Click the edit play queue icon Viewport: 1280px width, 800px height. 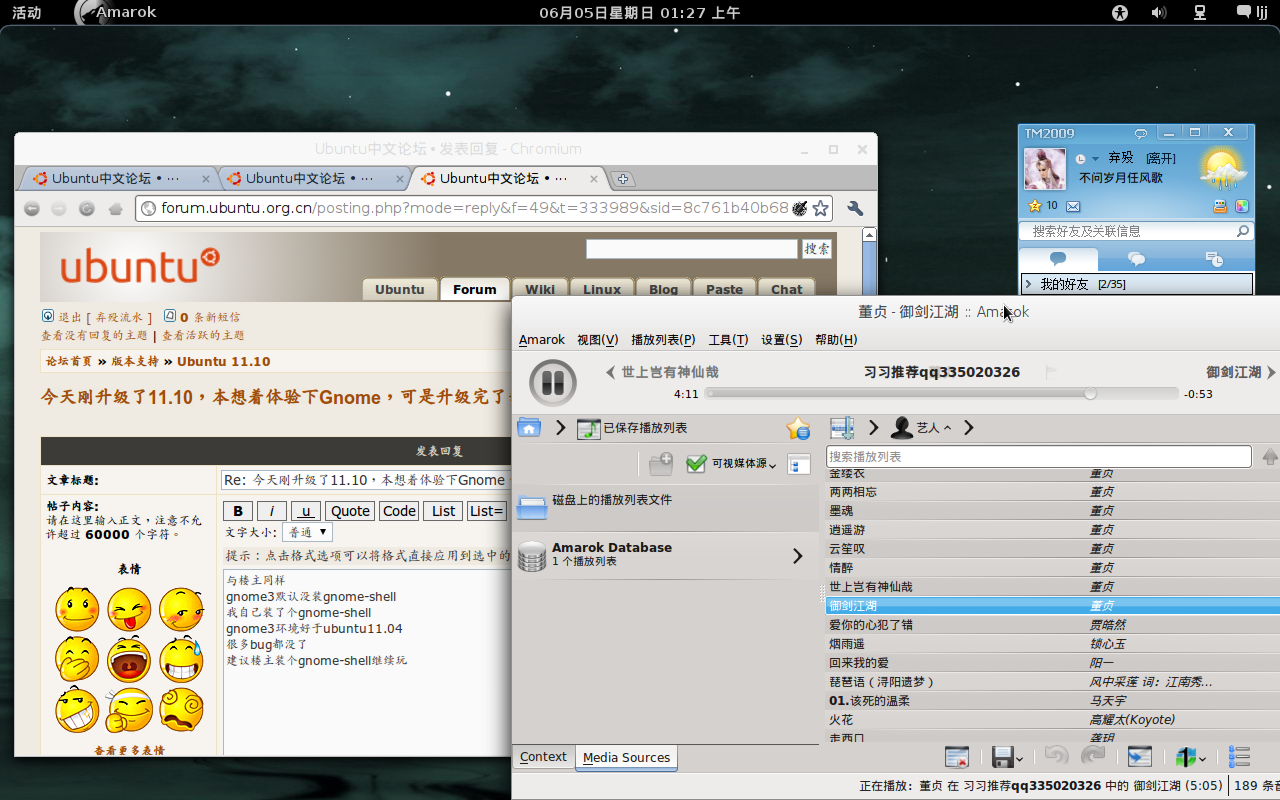(1239, 757)
